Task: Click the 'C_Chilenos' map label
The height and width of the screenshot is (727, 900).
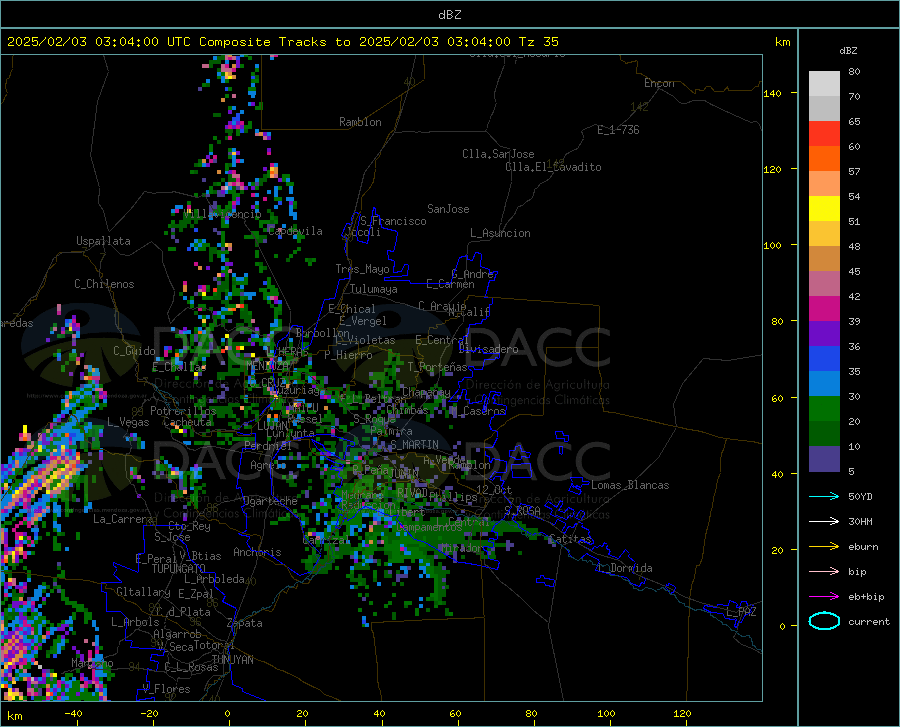Action: (x=104, y=284)
